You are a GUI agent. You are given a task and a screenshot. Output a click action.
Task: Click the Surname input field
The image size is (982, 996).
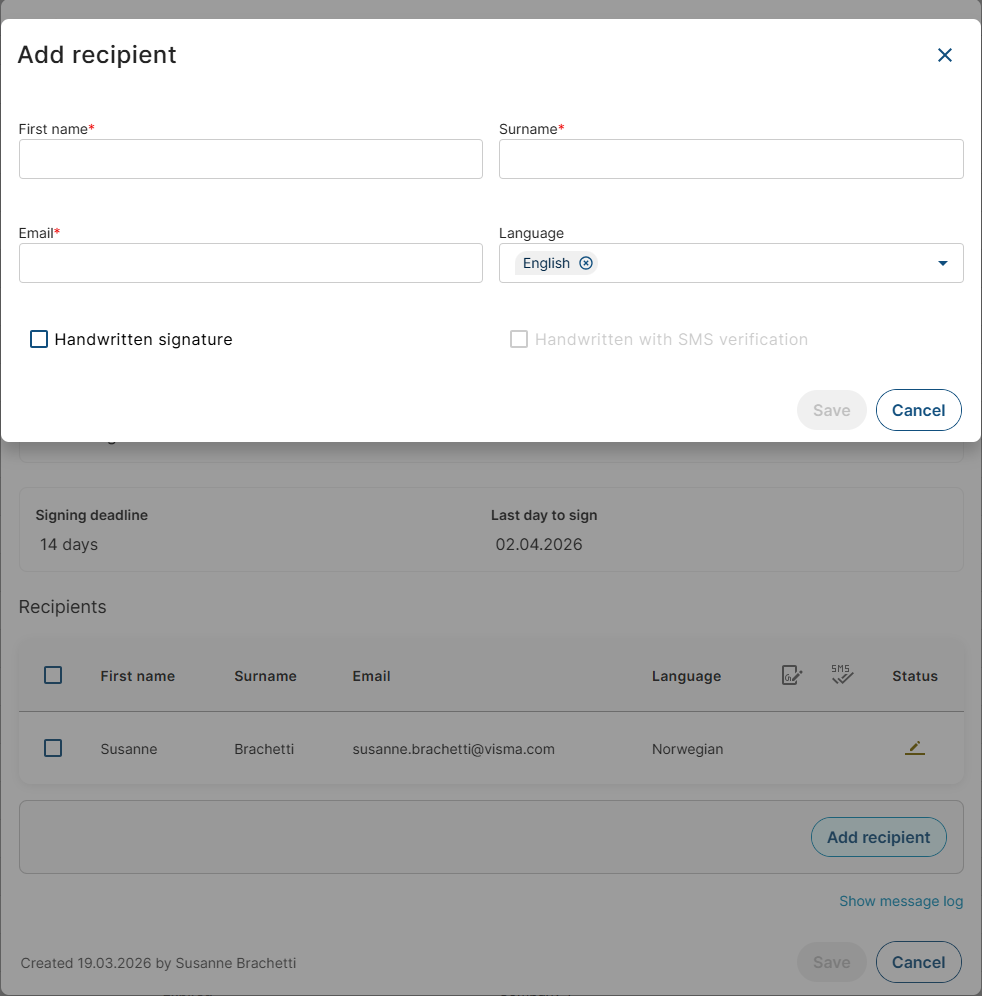(730, 159)
